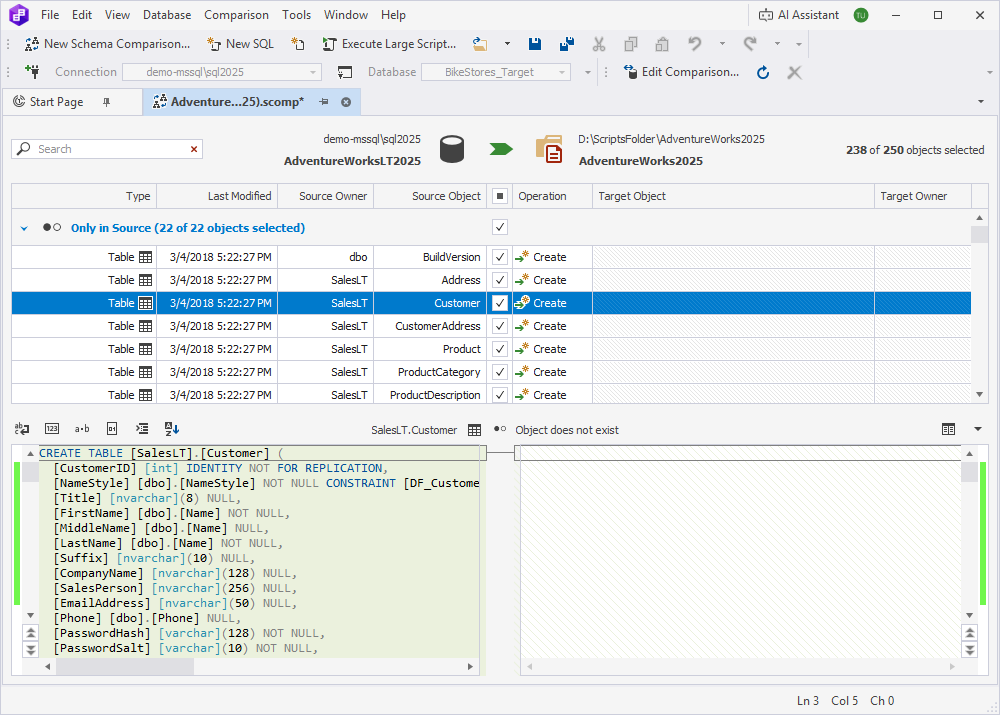Click the side-by-side layout view icon

pyautogui.click(x=948, y=429)
